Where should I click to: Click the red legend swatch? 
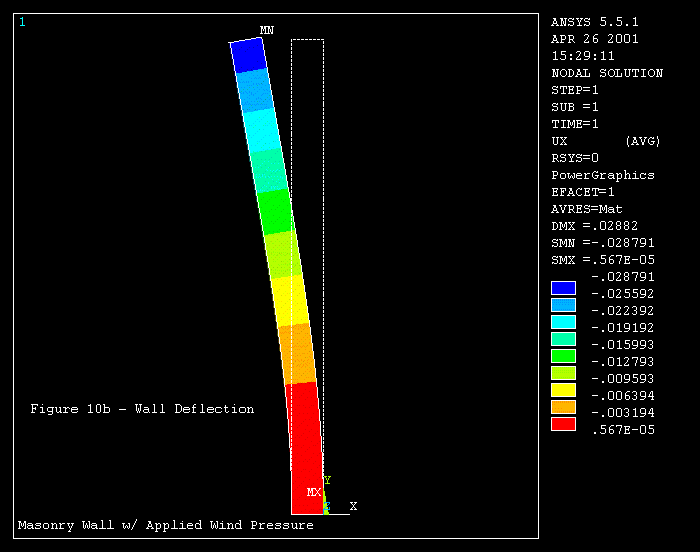[x=563, y=424]
